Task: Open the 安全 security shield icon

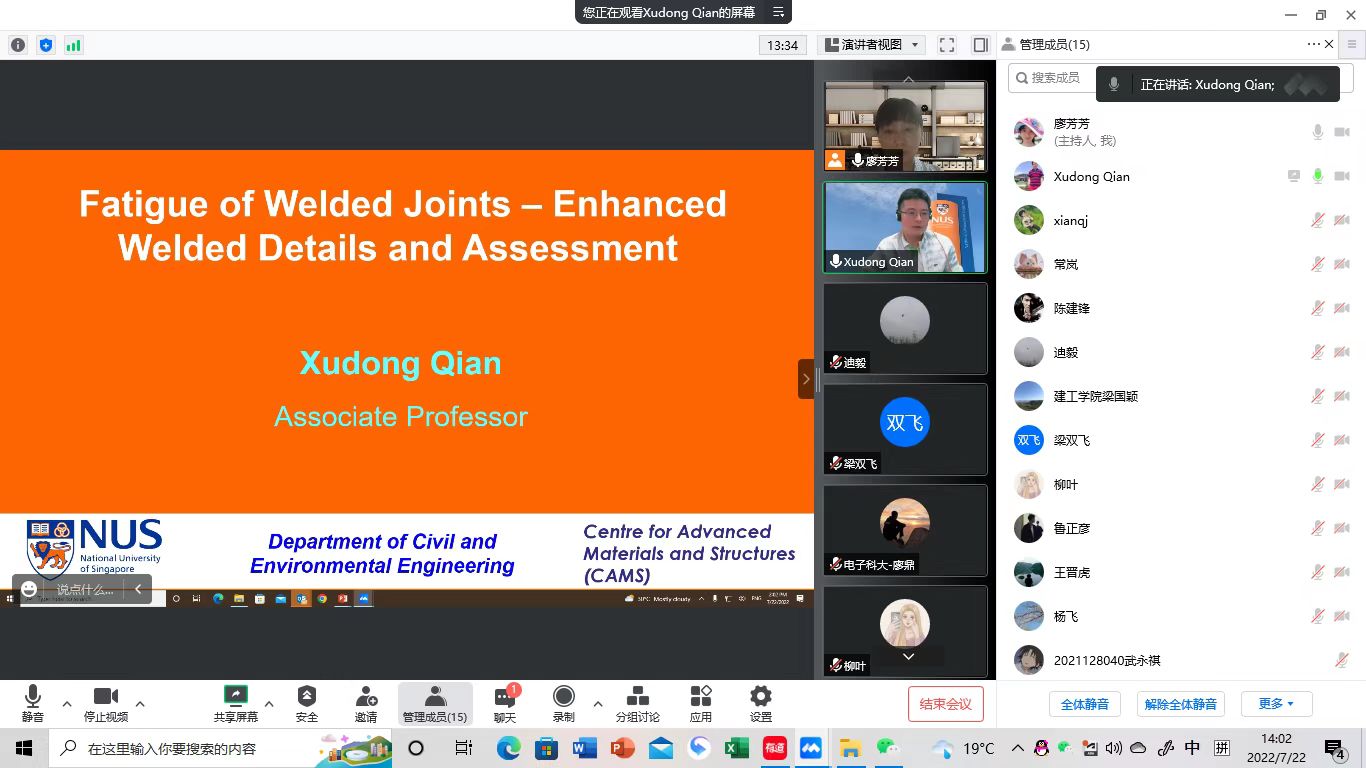Action: [x=307, y=696]
